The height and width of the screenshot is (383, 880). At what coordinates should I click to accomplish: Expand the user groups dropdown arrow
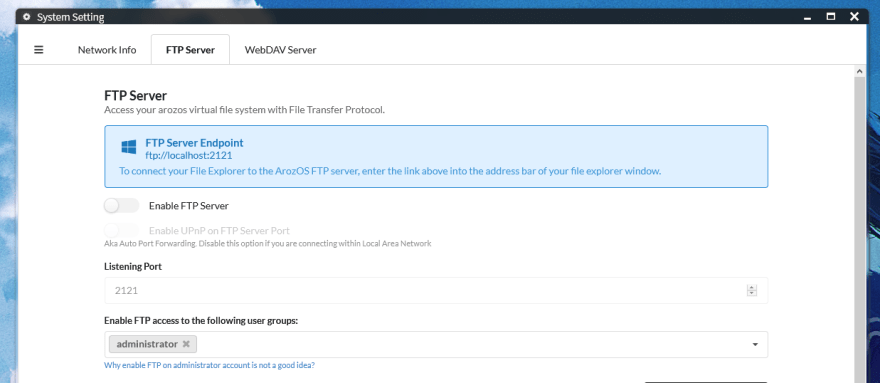755,344
